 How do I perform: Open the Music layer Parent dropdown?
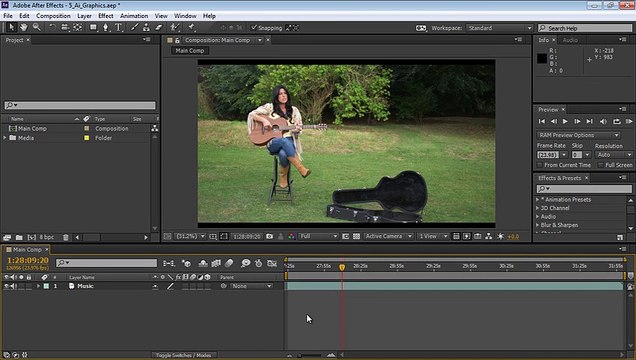[251, 286]
